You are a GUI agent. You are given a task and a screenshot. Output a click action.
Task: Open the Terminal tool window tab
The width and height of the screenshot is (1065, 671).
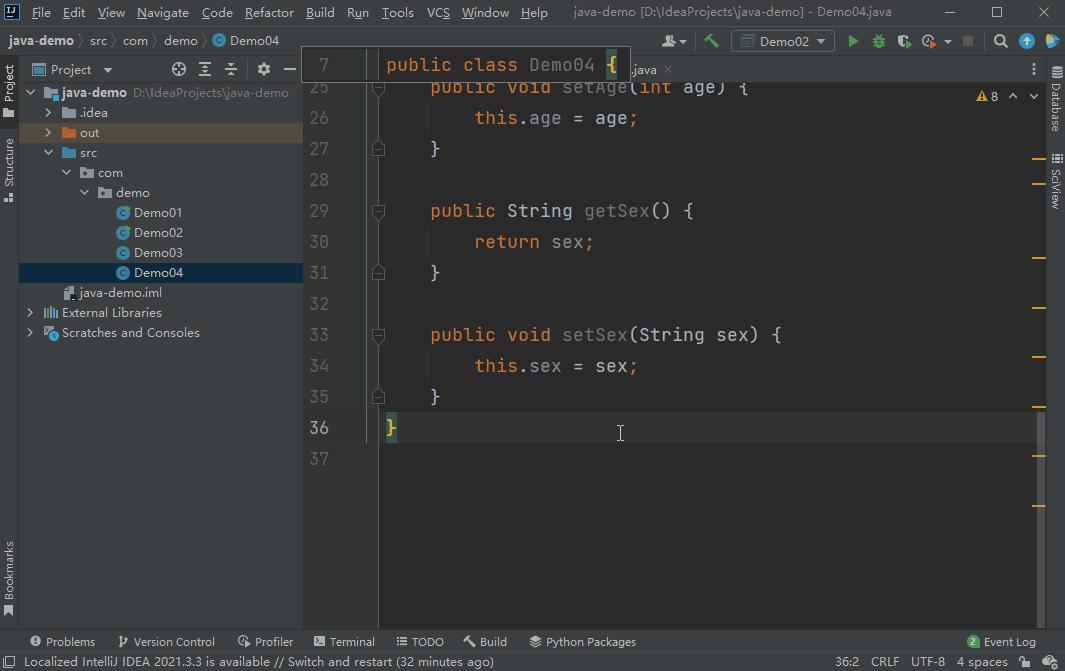coord(344,642)
